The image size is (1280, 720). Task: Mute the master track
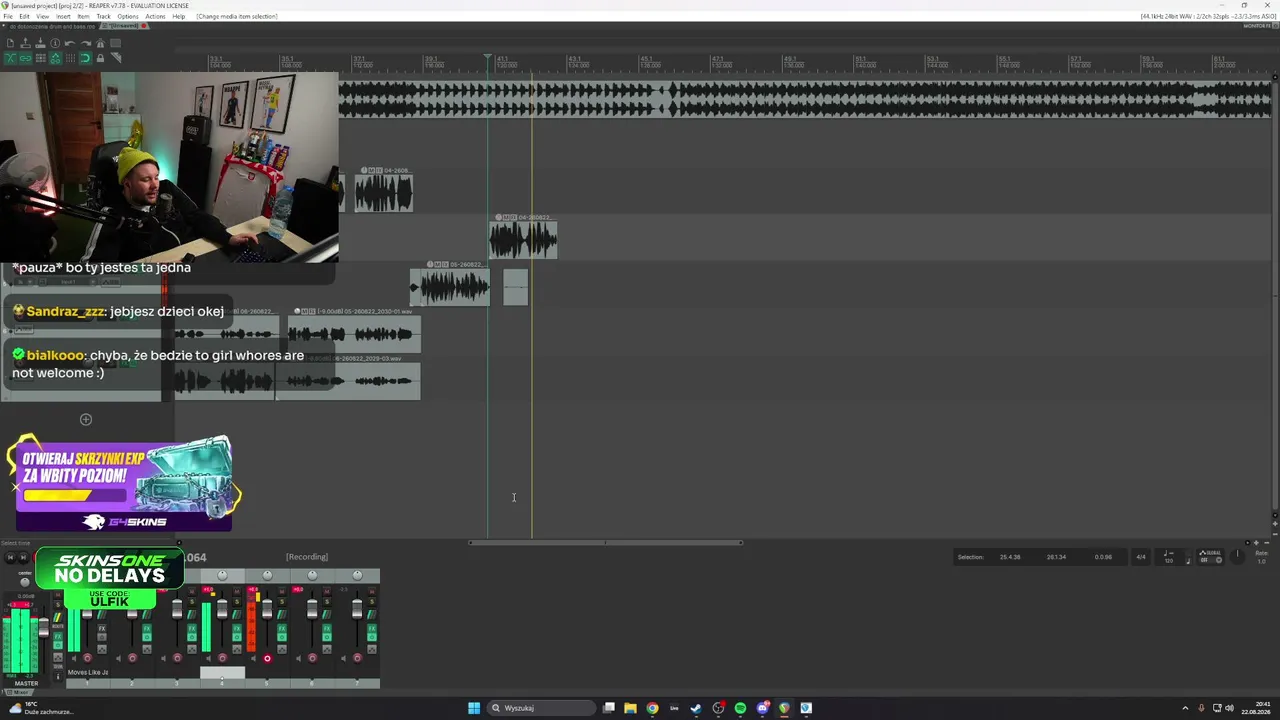(x=57, y=595)
